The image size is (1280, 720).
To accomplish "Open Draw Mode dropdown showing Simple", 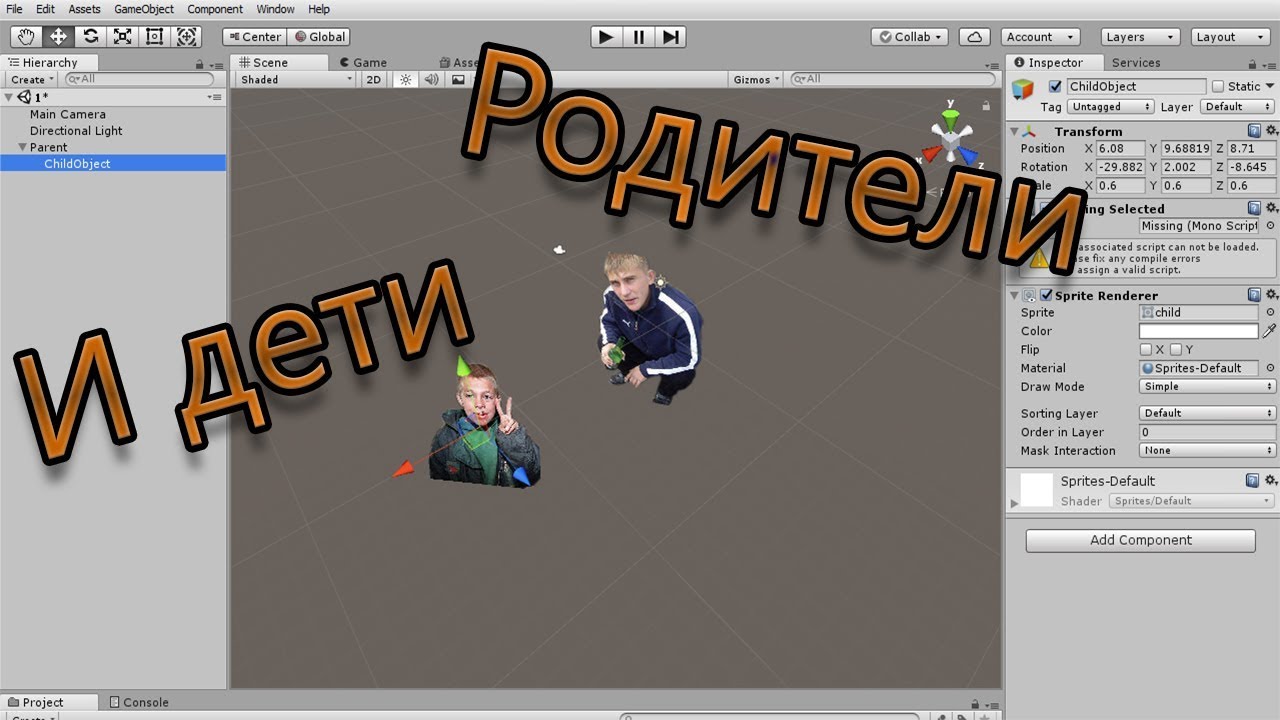I will (1208, 387).
